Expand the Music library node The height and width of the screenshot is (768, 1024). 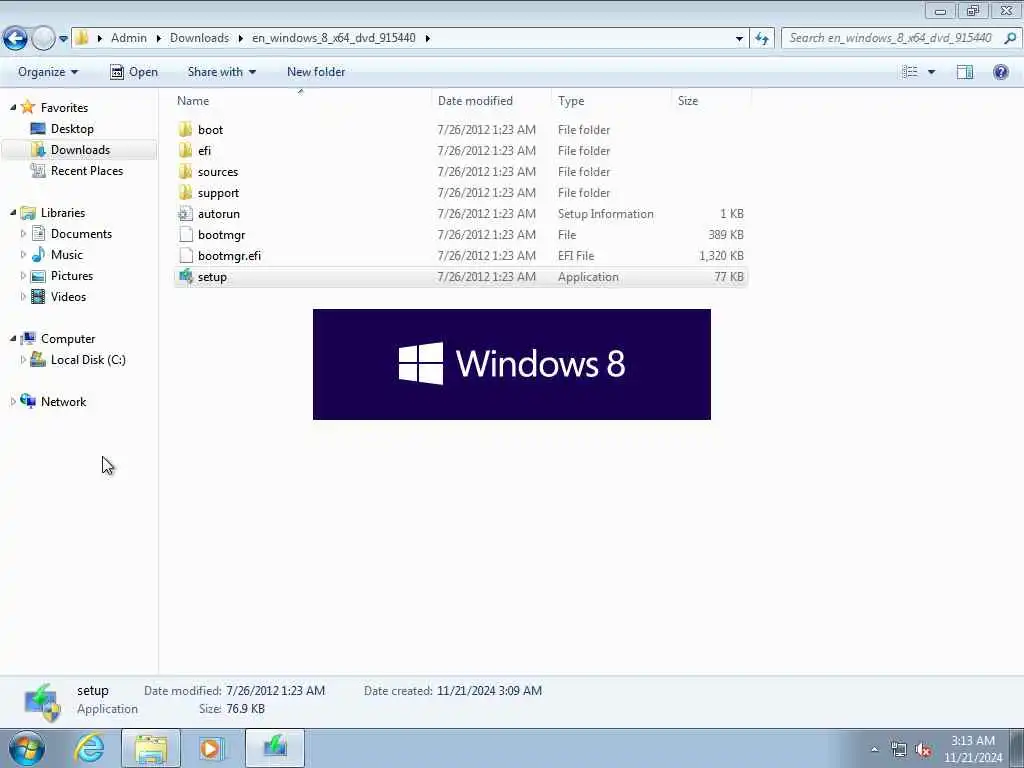(x=24, y=255)
